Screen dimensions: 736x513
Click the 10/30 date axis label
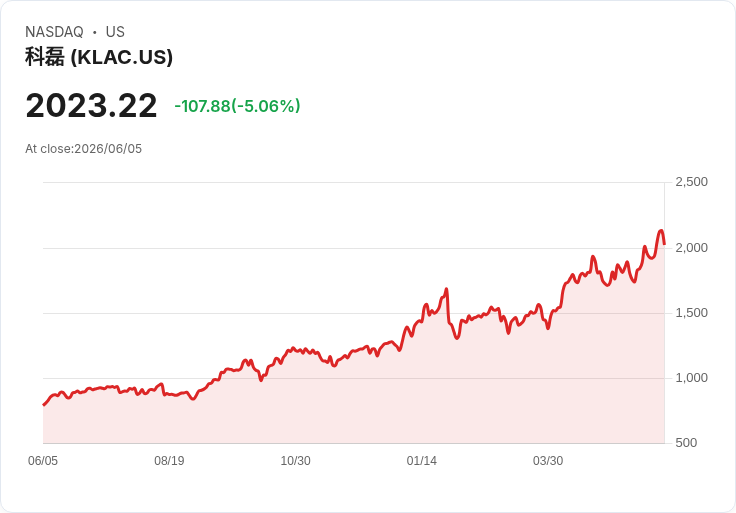295,461
